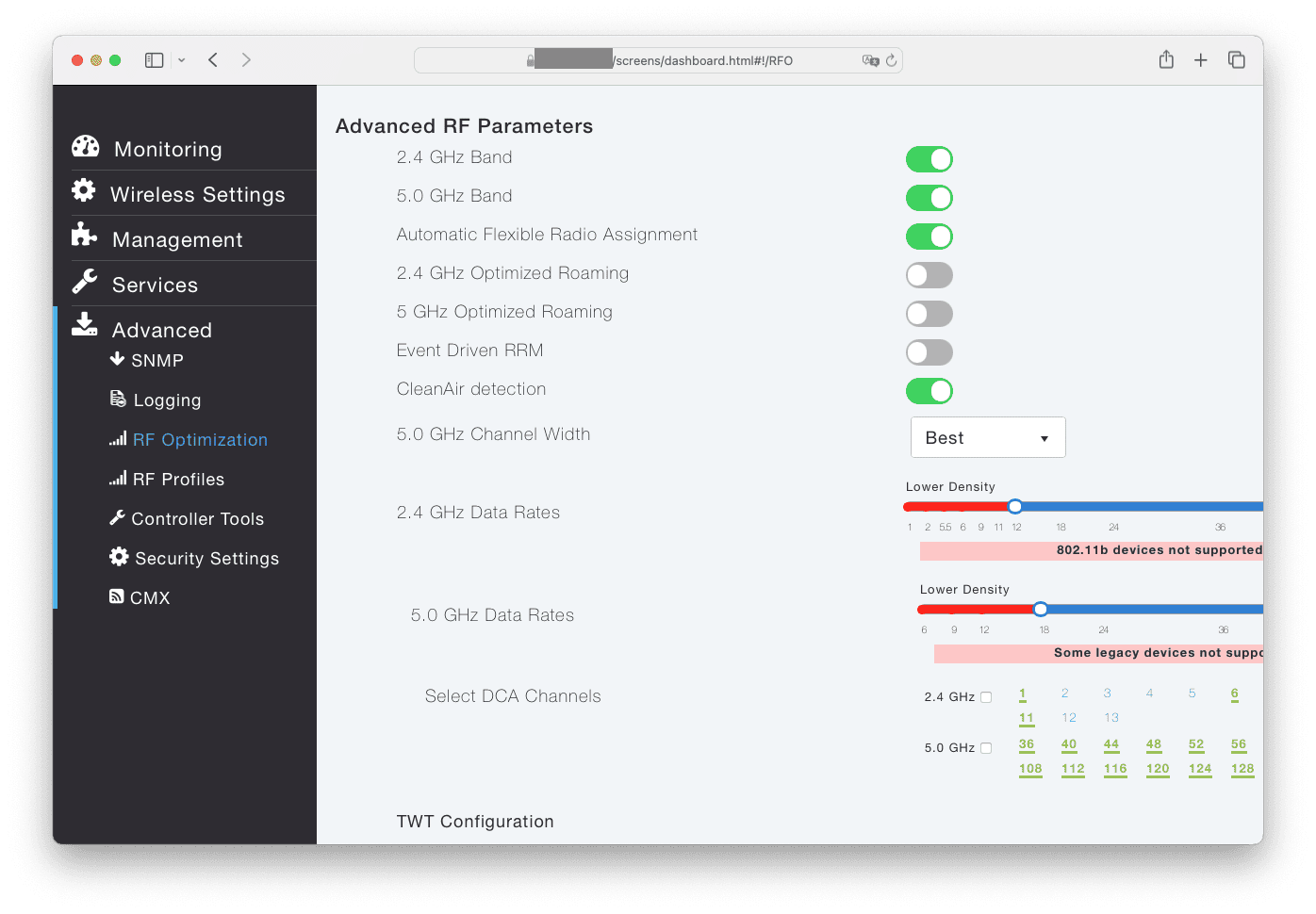Open the sidebar button's dropdown arrow
This screenshot has width=1316, height=914.
(x=181, y=59)
